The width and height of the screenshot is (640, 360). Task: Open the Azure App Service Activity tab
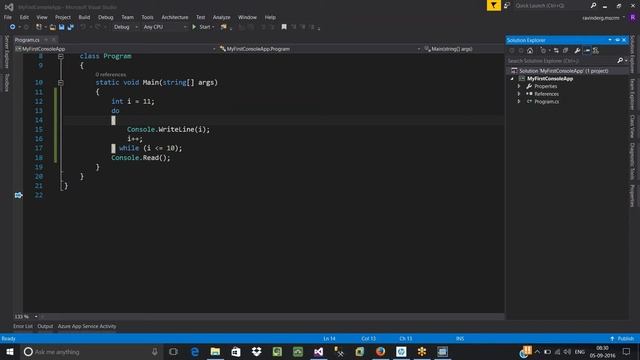coord(87,327)
